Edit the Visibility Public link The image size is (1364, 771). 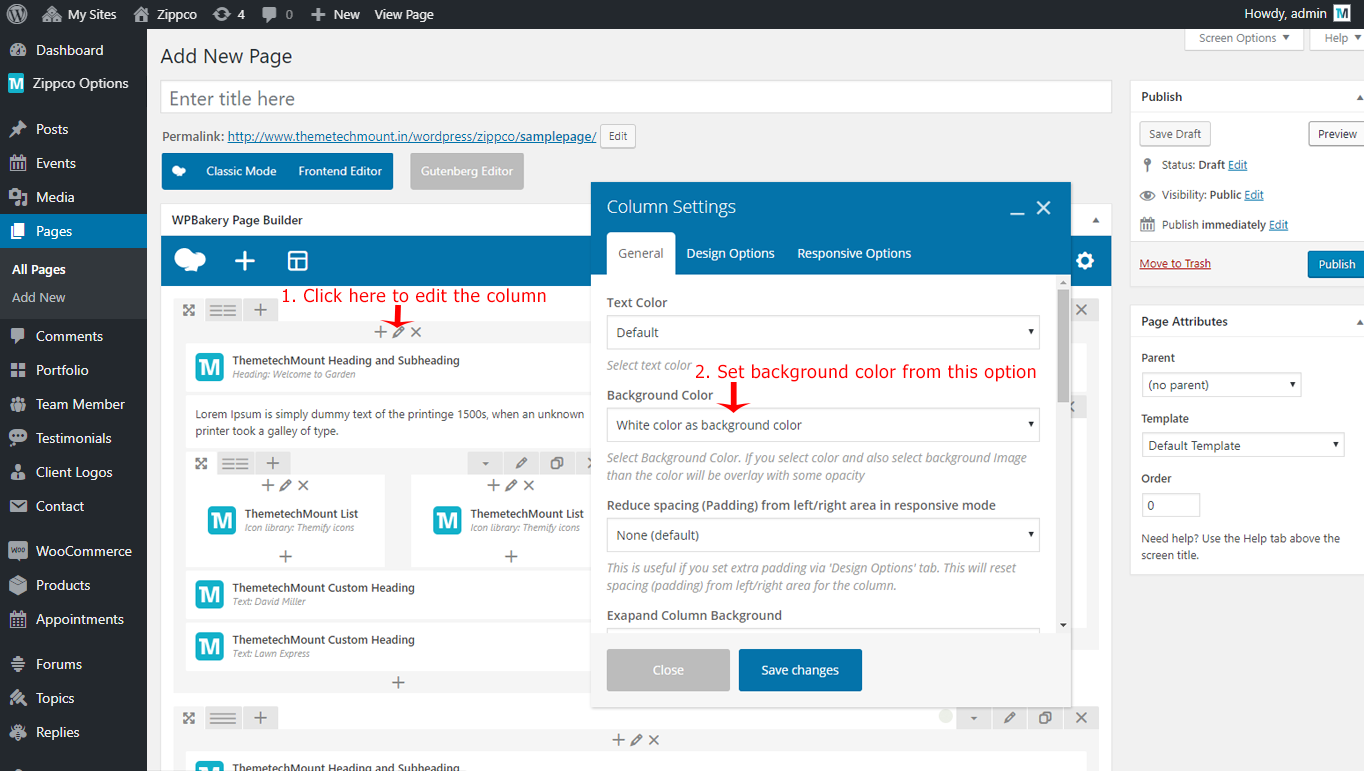point(1254,195)
